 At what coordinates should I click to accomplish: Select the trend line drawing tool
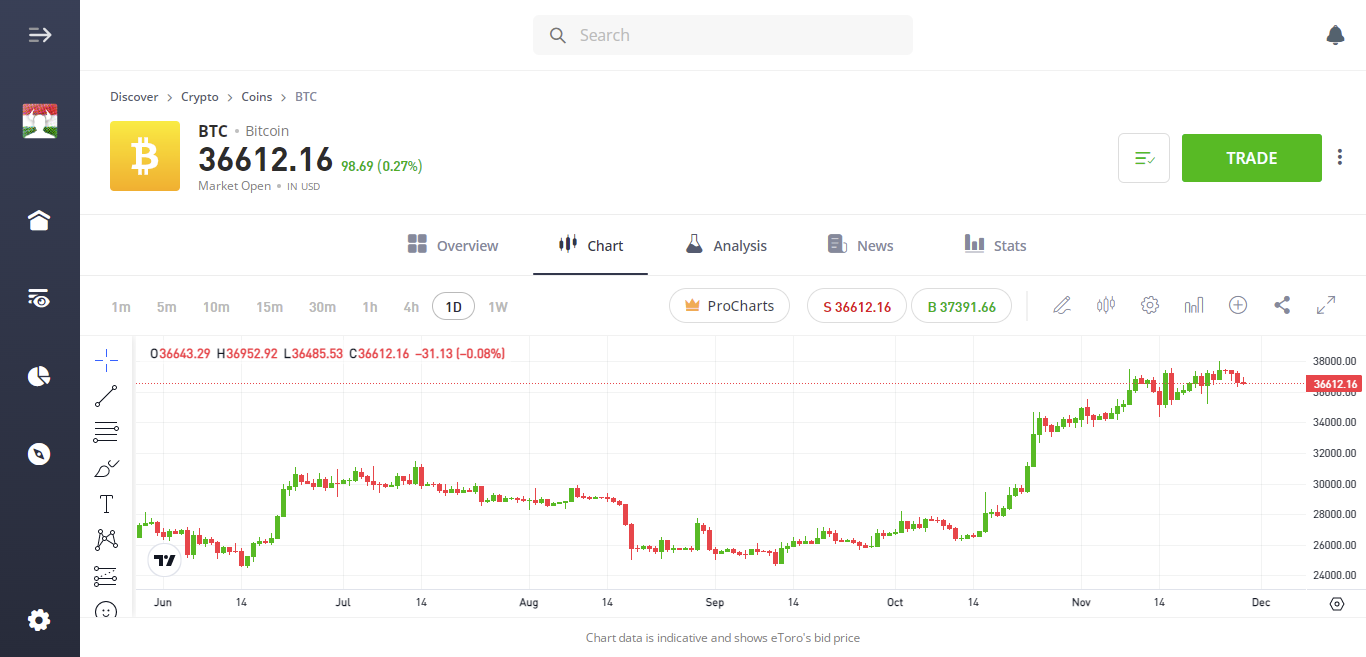pos(107,395)
